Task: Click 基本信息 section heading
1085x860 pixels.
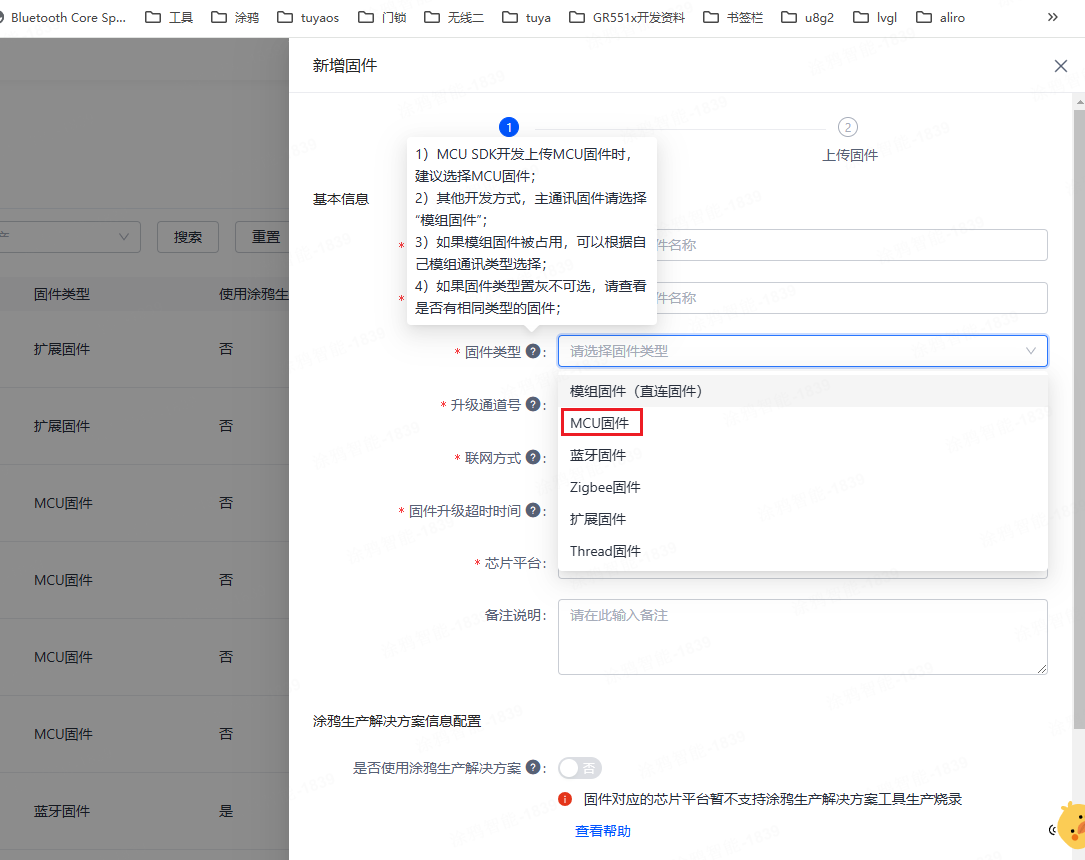Action: pyautogui.click(x=340, y=199)
